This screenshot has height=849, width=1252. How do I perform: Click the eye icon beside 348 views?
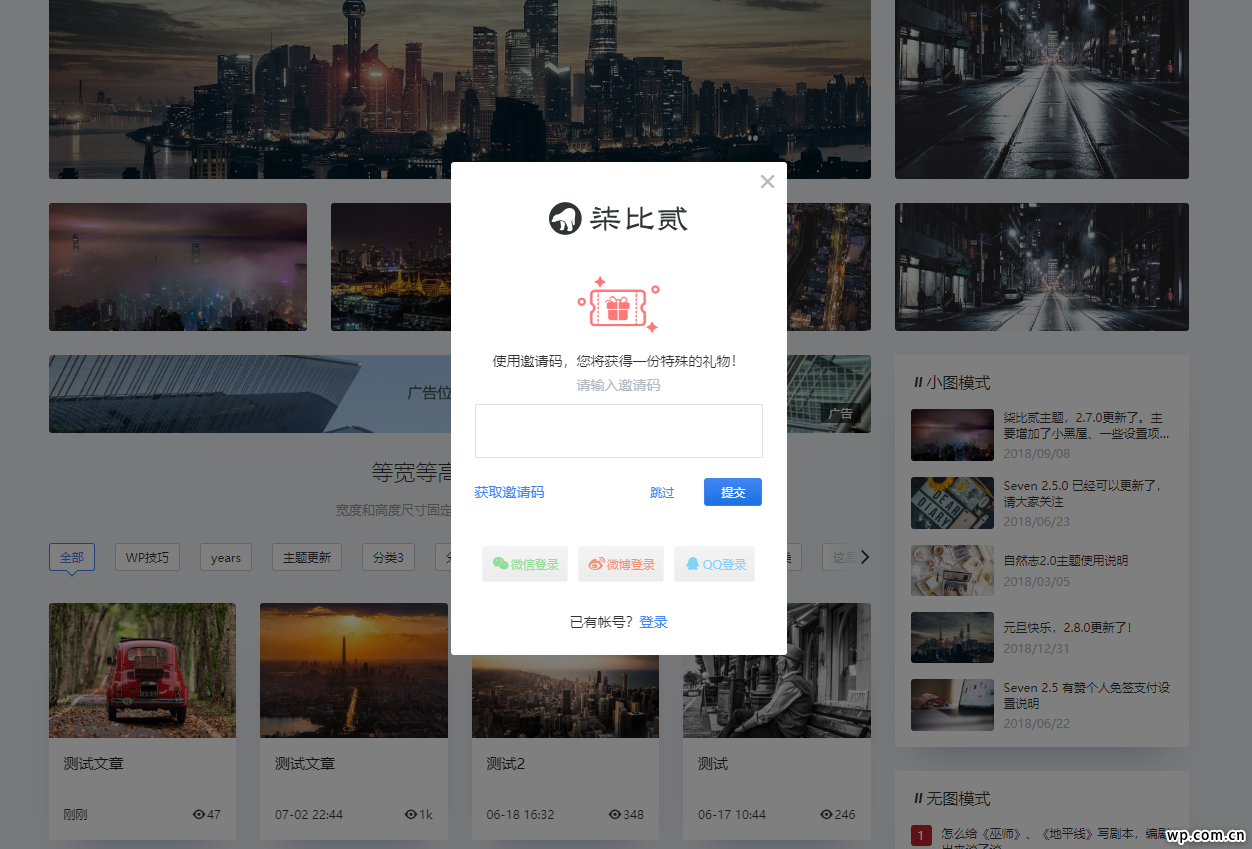[615, 815]
